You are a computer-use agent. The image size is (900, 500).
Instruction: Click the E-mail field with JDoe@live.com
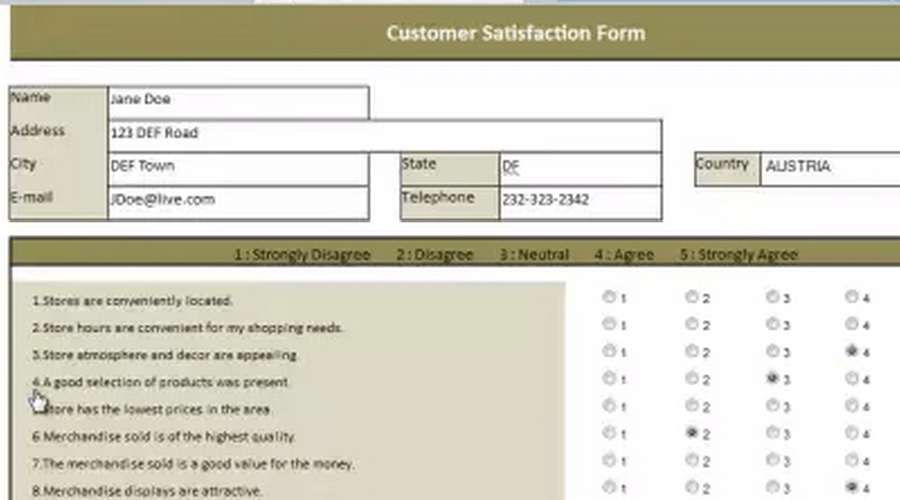click(x=238, y=203)
